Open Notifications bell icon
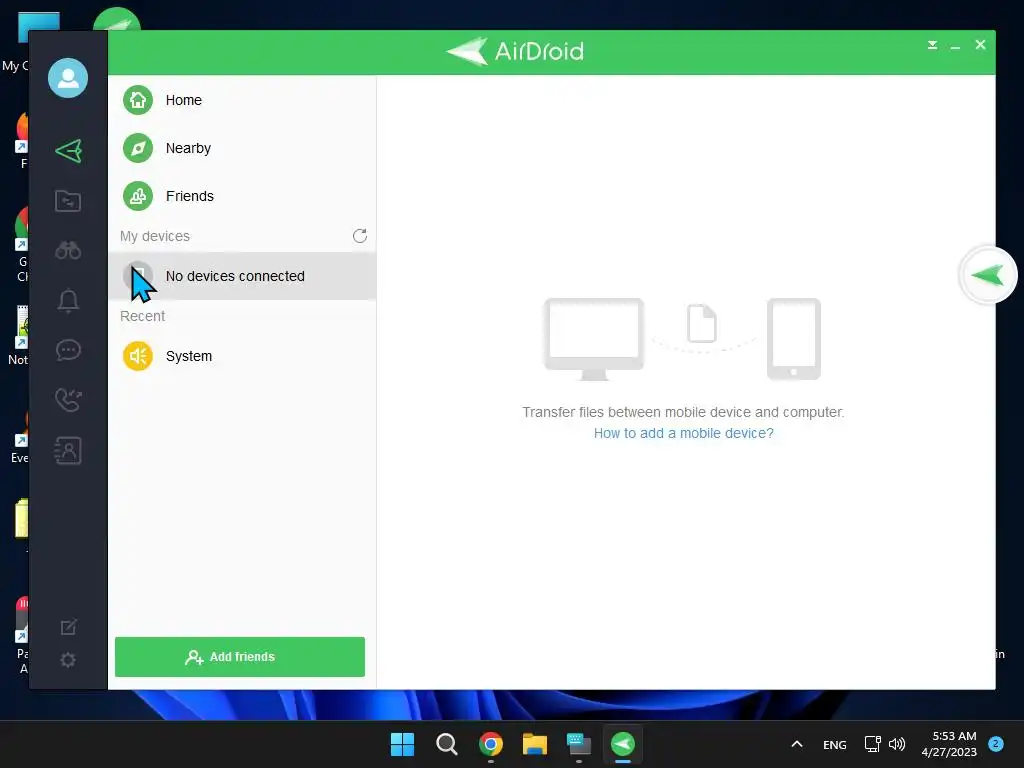Image resolution: width=1024 pixels, height=768 pixels. (x=68, y=300)
